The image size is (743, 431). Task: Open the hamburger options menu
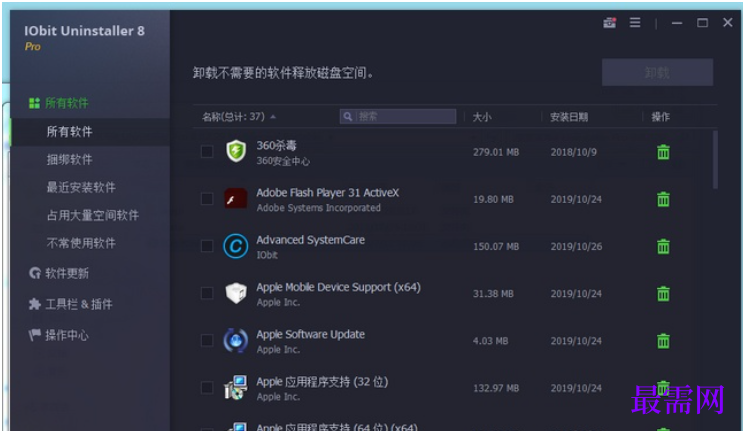pos(635,22)
